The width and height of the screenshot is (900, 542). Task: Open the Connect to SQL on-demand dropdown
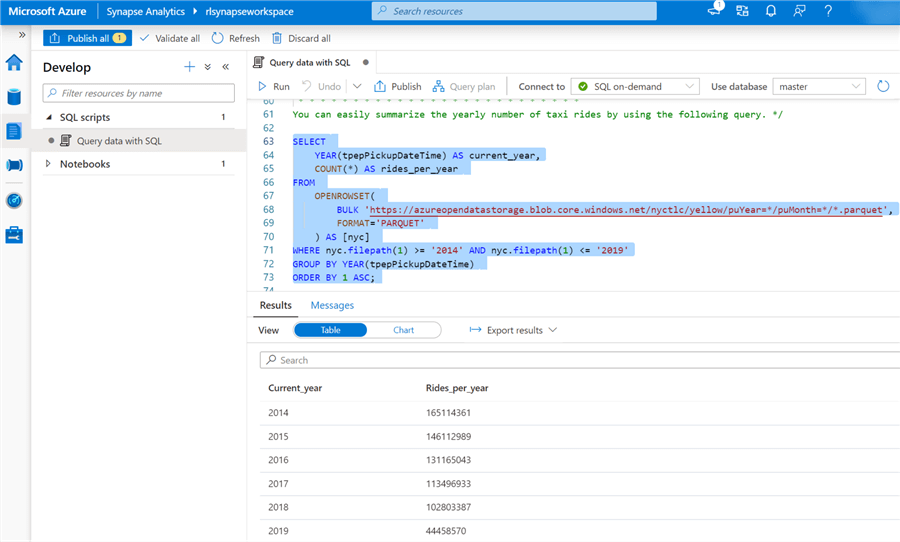point(635,87)
